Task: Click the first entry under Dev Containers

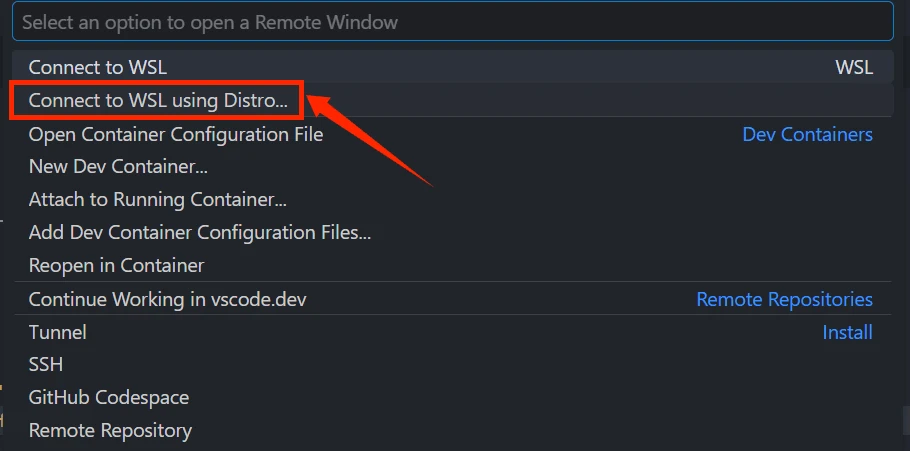Action: 175,134
